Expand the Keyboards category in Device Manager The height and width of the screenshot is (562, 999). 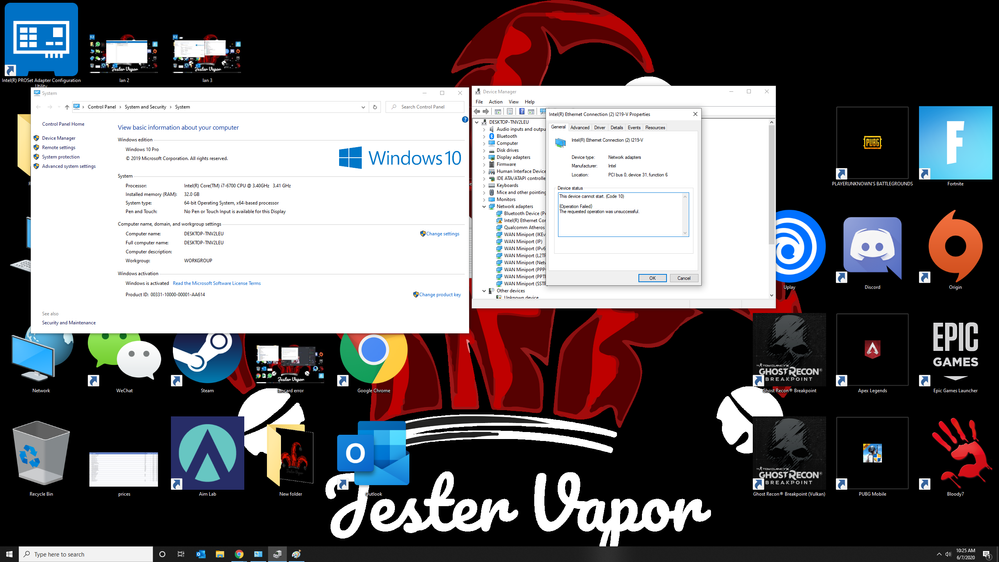(484, 185)
